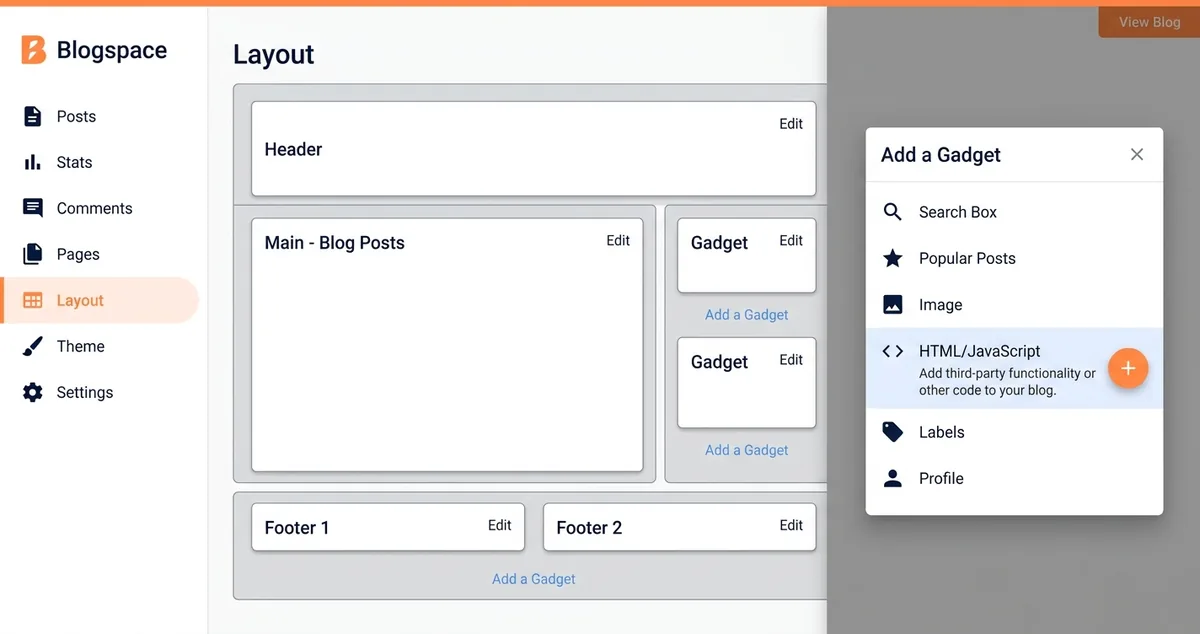1200x634 pixels.
Task: Add the HTML/JavaScript gadget with plus button
Action: pos(1128,369)
